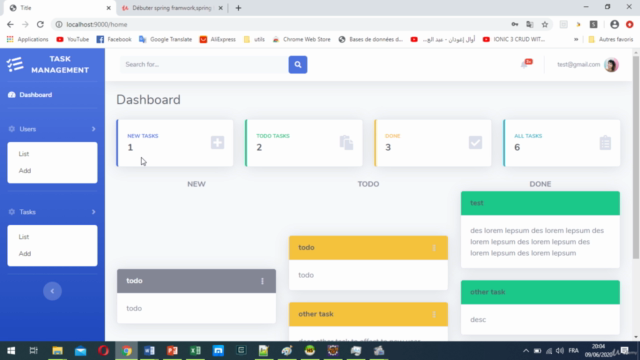Click the Task Management logo icon
The width and height of the screenshot is (640, 360).
[x=15, y=64]
